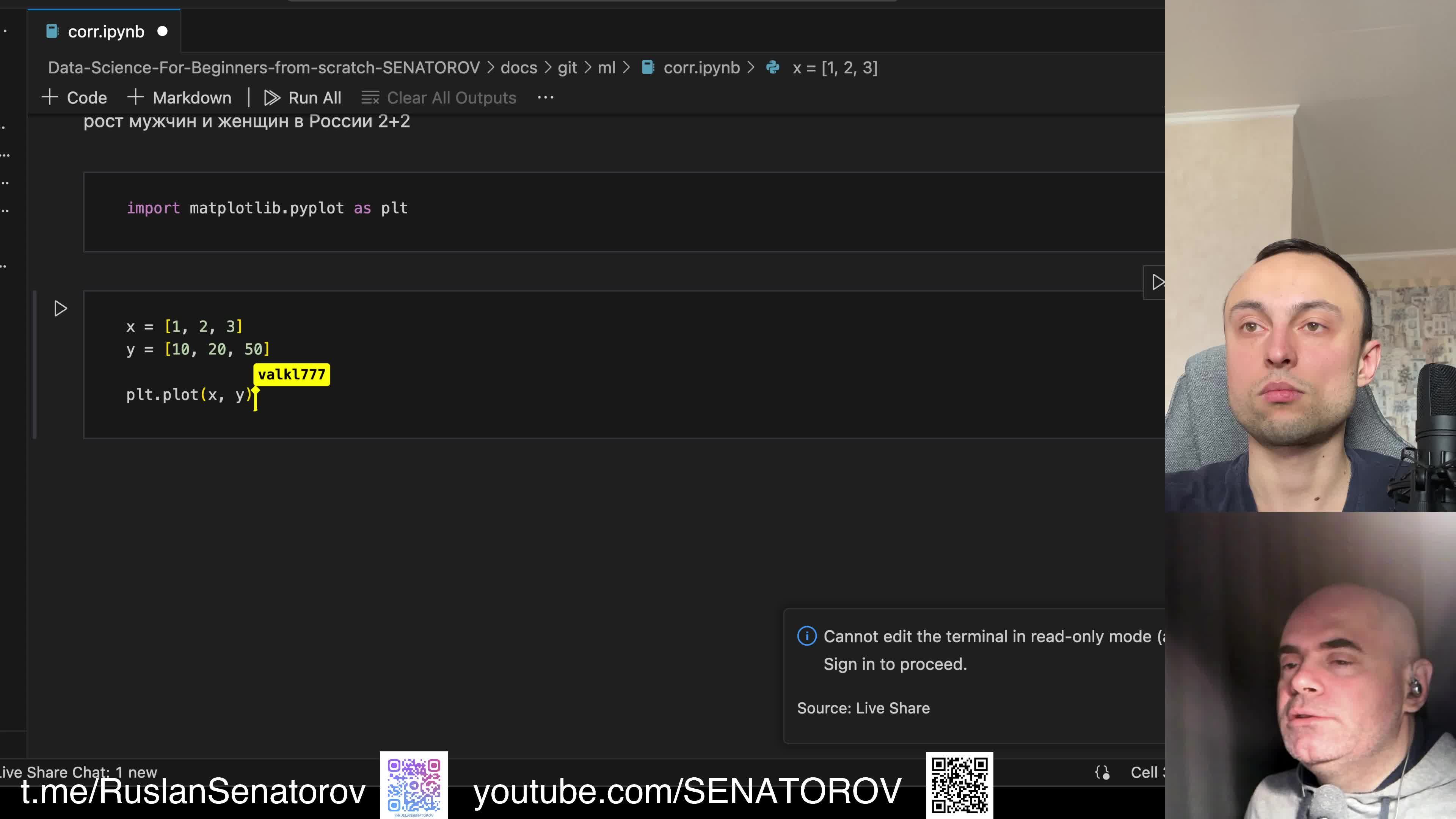
Task: Clear All Outputs of the notebook
Action: tap(439, 98)
